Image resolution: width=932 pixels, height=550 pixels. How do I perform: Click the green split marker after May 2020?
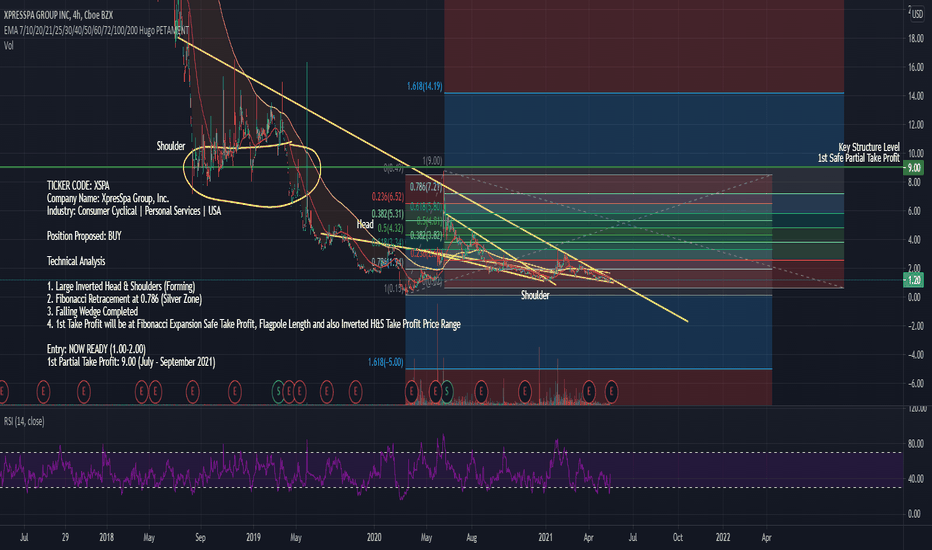pyautogui.click(x=446, y=391)
